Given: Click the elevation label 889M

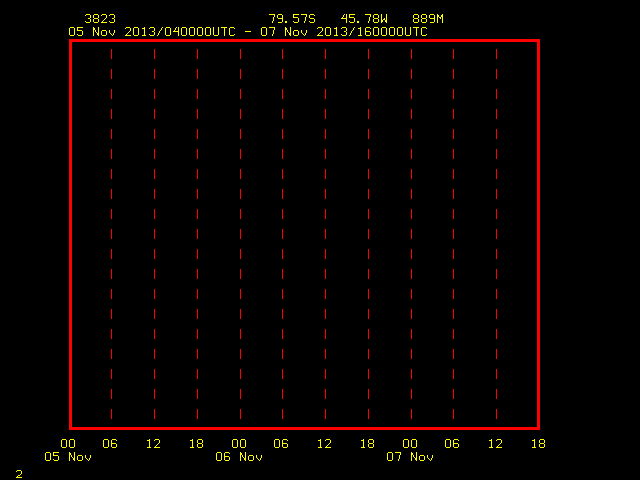Looking at the screenshot, I should click(428, 19).
